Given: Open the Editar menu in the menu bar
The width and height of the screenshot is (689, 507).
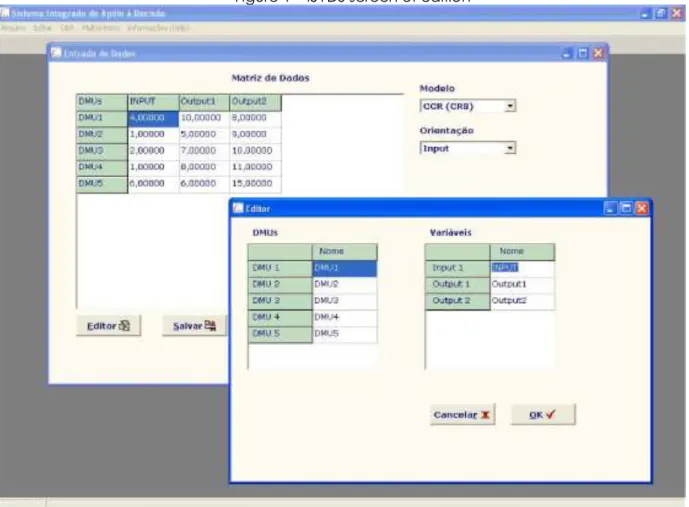Looking at the screenshot, I should point(43,28).
